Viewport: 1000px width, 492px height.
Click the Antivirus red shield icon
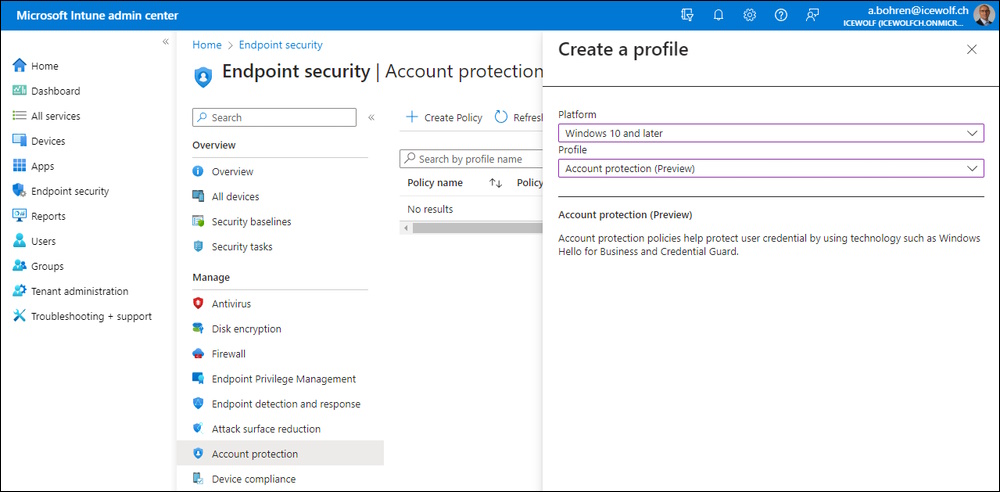pyautogui.click(x=198, y=303)
